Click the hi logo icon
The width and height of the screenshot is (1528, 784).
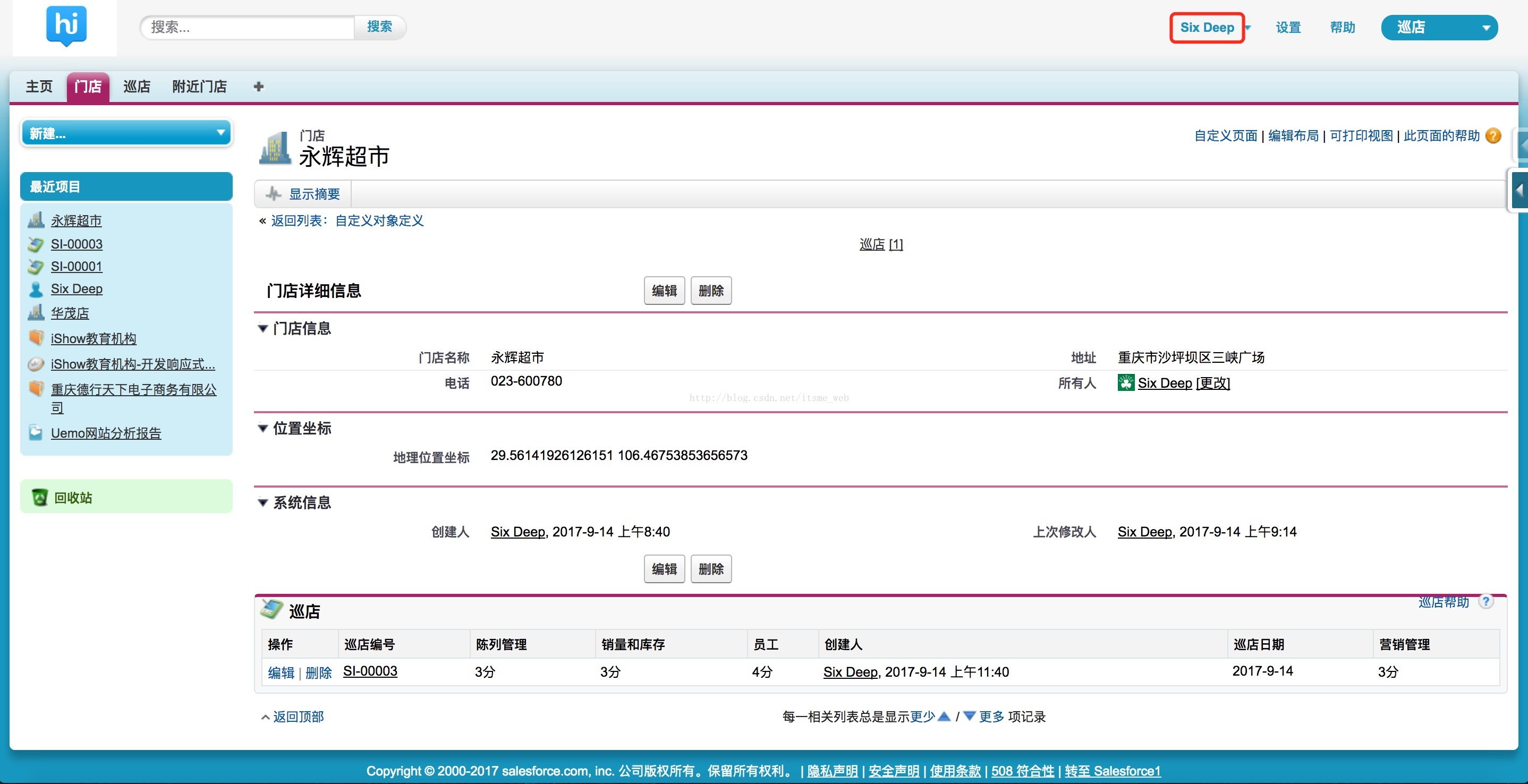pyautogui.click(x=66, y=26)
